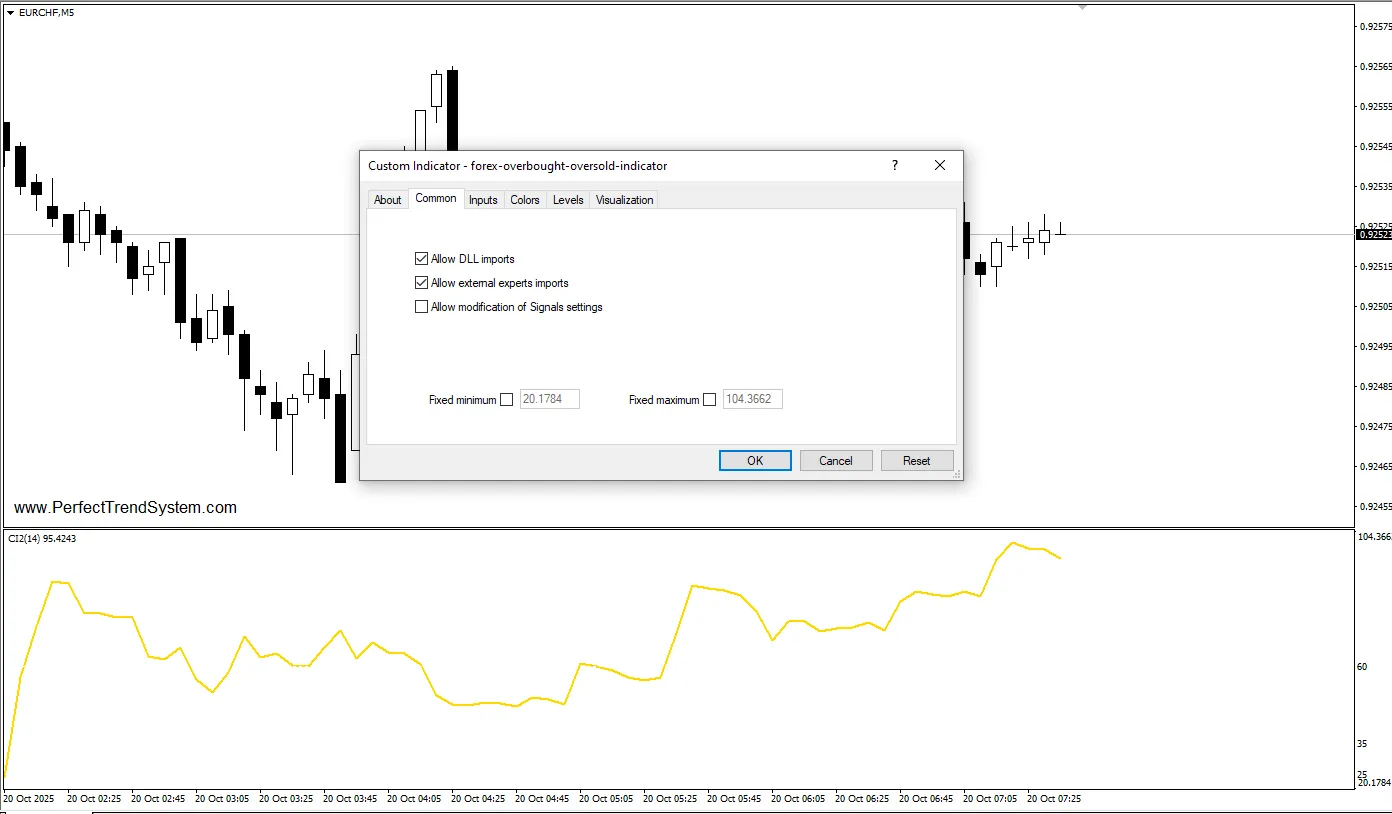This screenshot has width=1392, height=814.
Task: Click the 20 Oct 07:25 time label
Action: (x=1054, y=799)
